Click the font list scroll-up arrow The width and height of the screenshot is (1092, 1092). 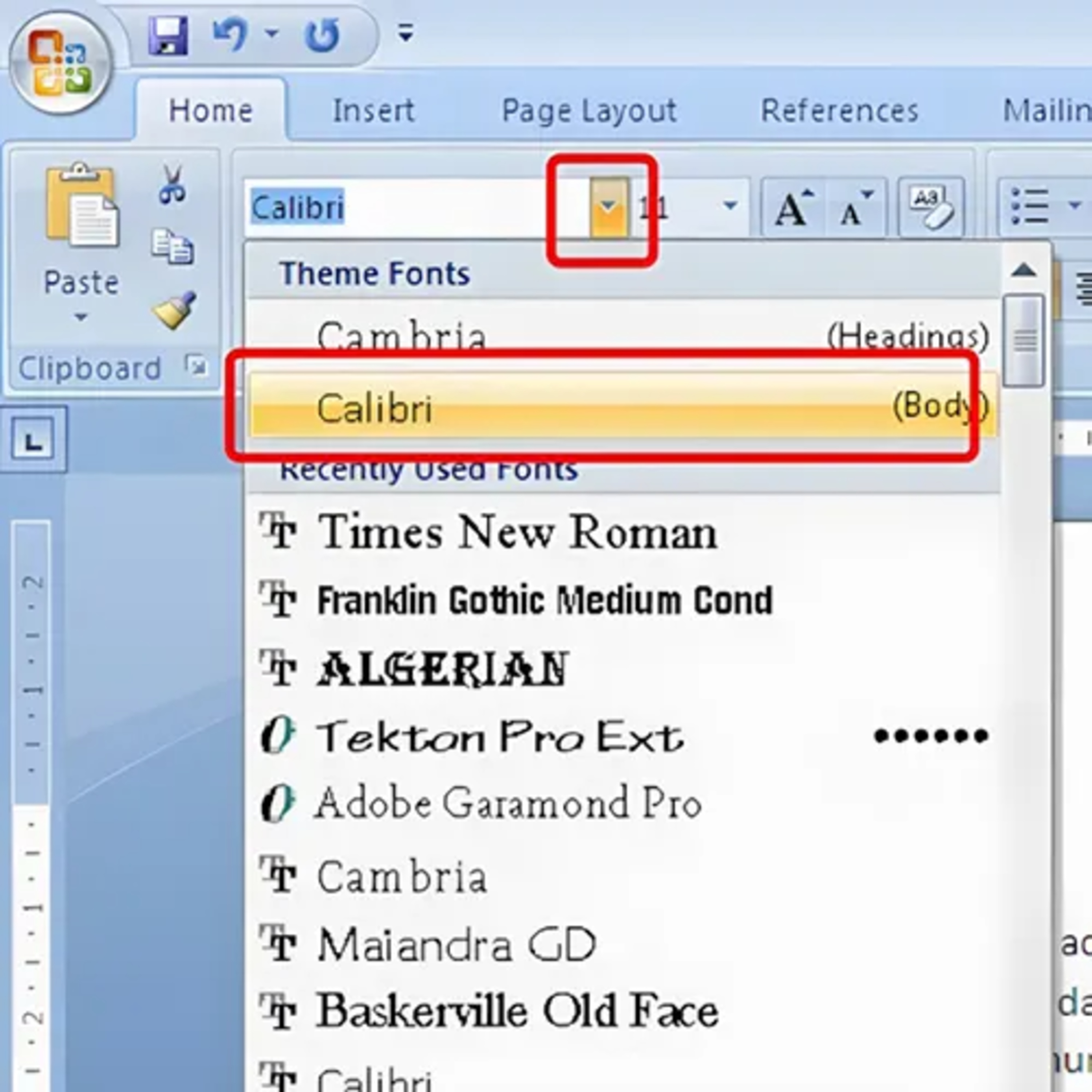coord(1024,270)
